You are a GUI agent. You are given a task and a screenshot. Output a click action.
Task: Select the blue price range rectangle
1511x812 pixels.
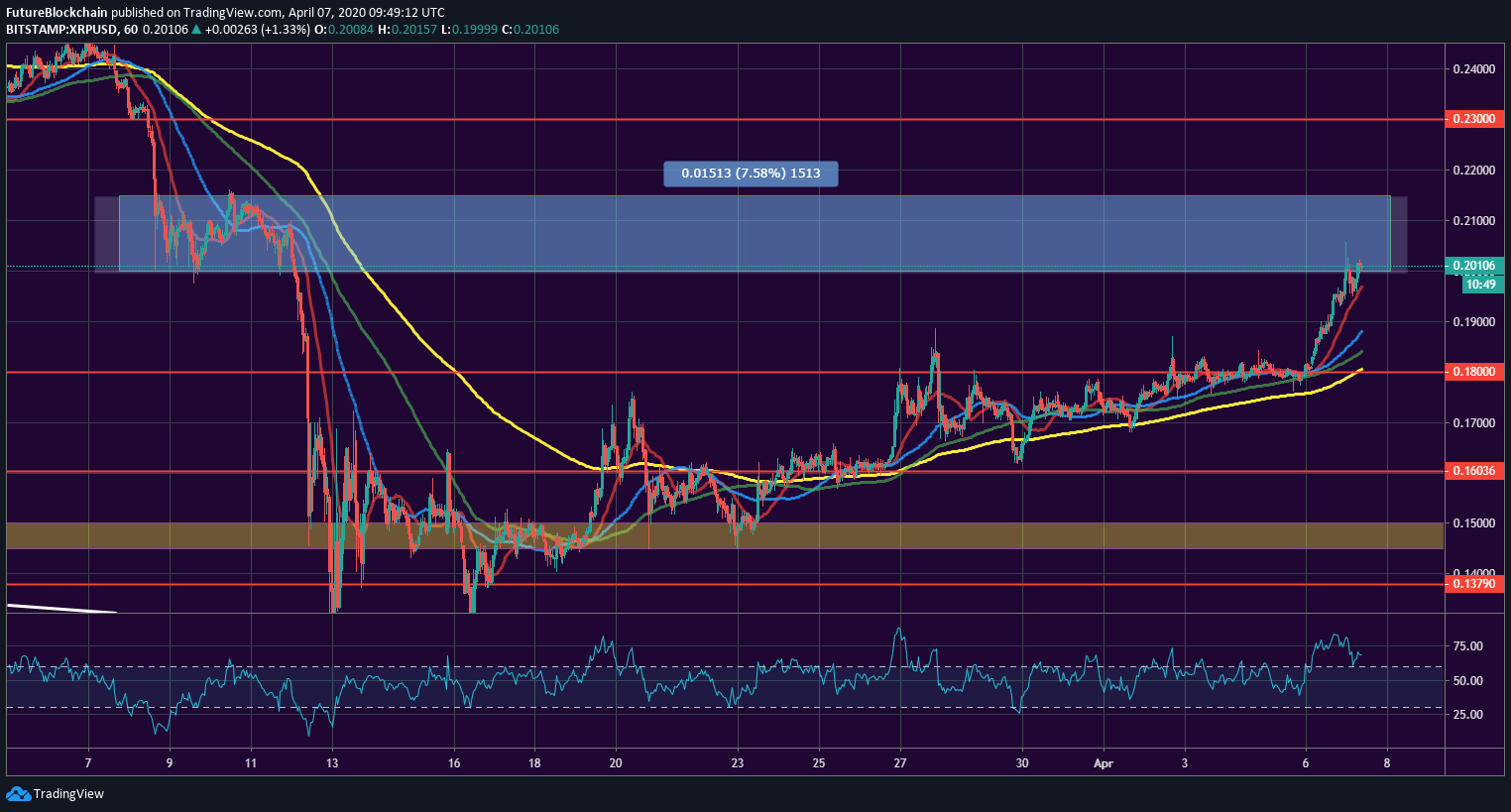coord(755,233)
